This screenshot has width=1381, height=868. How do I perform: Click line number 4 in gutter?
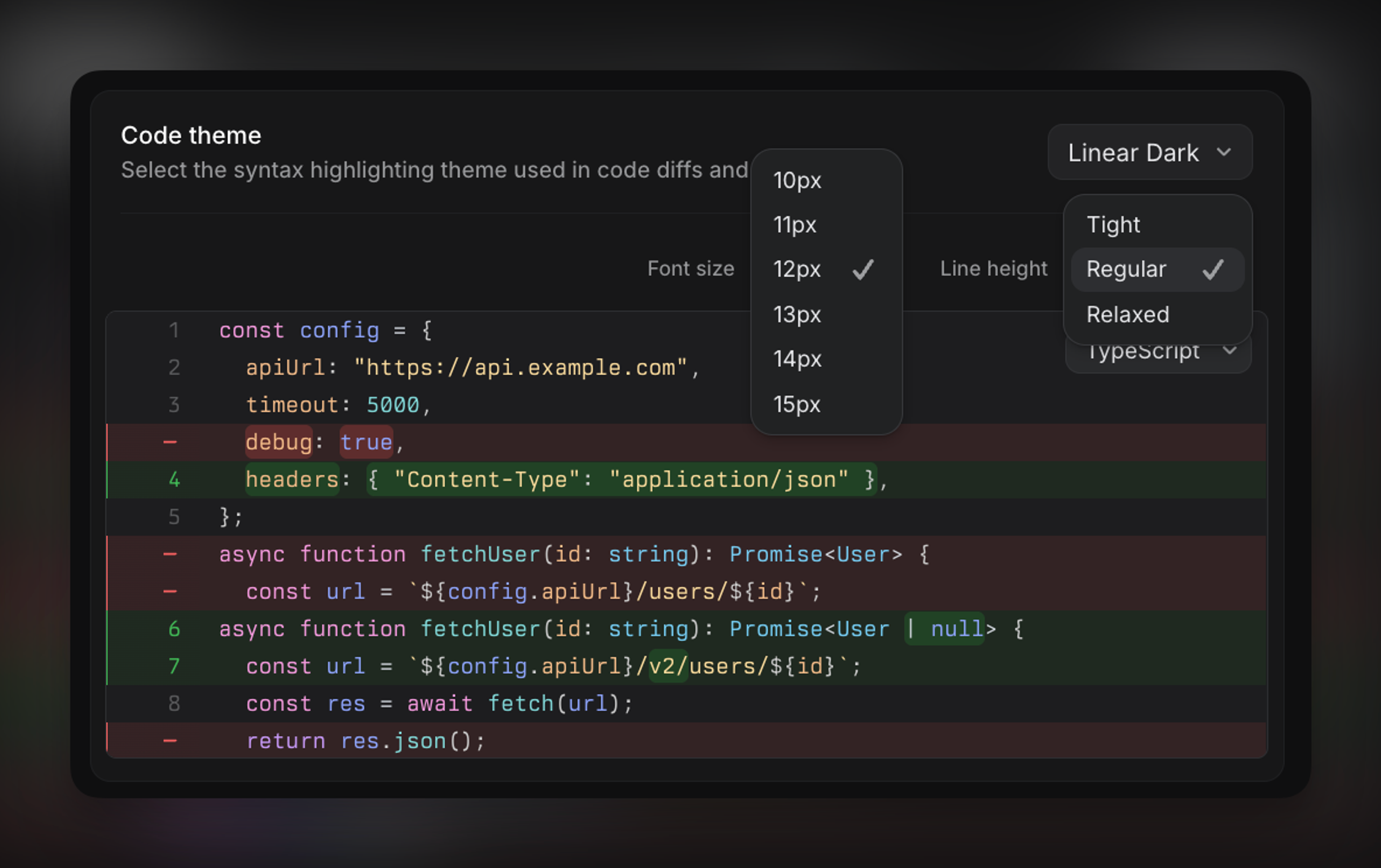[x=175, y=480]
